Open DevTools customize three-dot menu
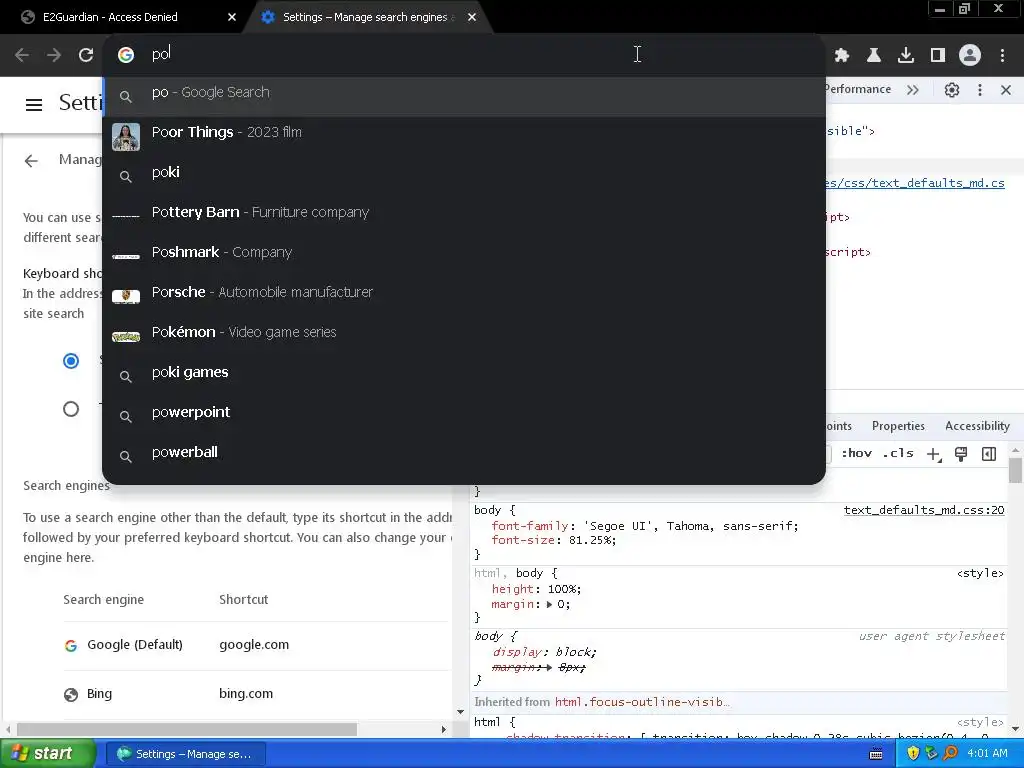Image resolution: width=1024 pixels, height=768 pixels. point(980,90)
